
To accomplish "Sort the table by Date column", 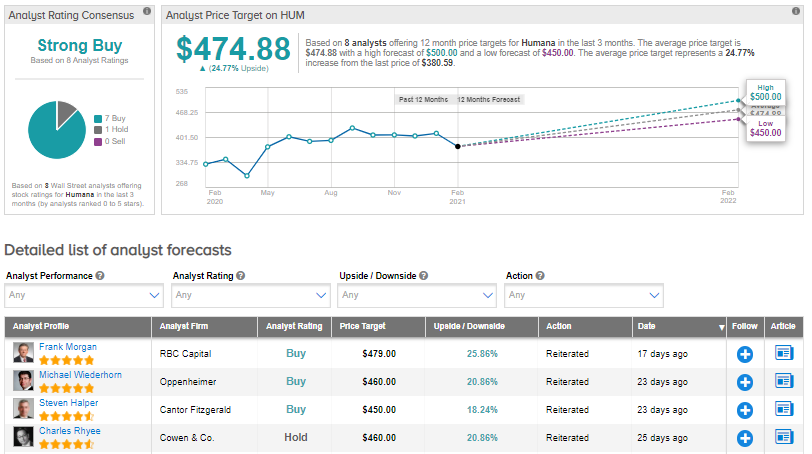I will click(680, 326).
